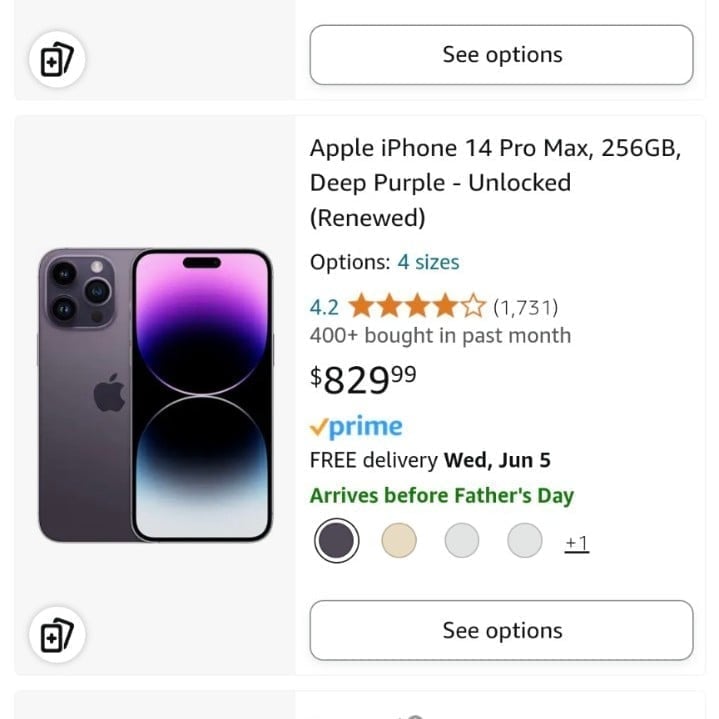Tap the 400+ bought in past month text

point(440,336)
